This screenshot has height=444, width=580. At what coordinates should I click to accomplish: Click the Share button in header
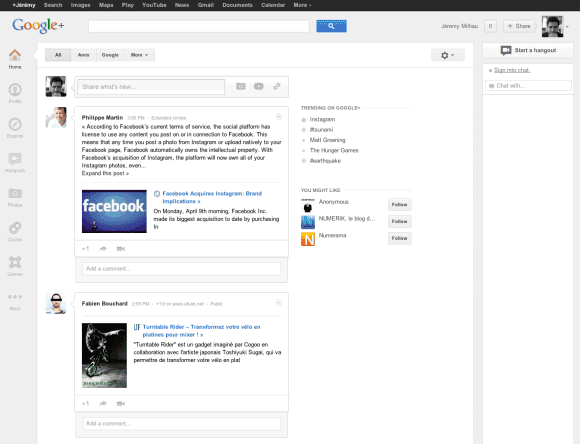click(519, 26)
